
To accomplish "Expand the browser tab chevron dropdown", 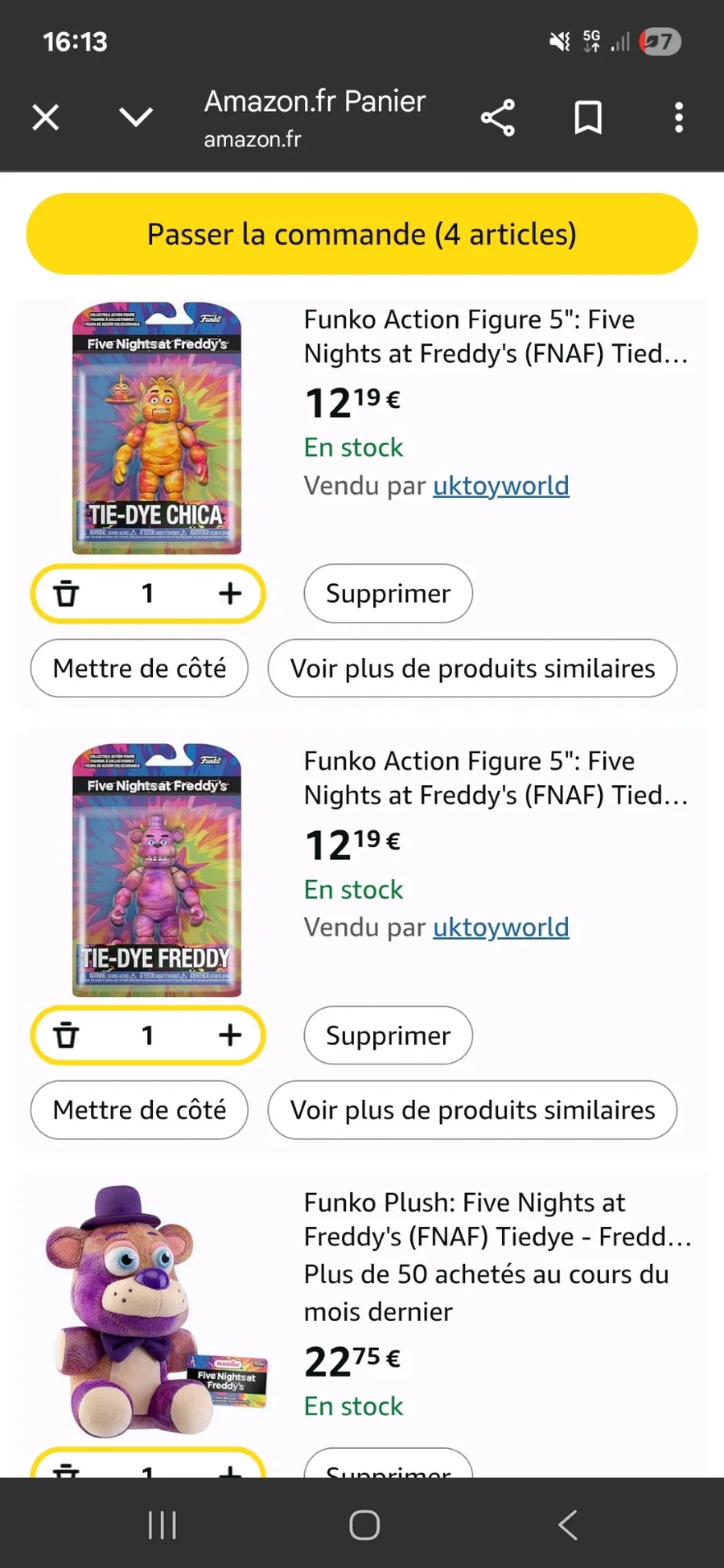I will coord(136,118).
